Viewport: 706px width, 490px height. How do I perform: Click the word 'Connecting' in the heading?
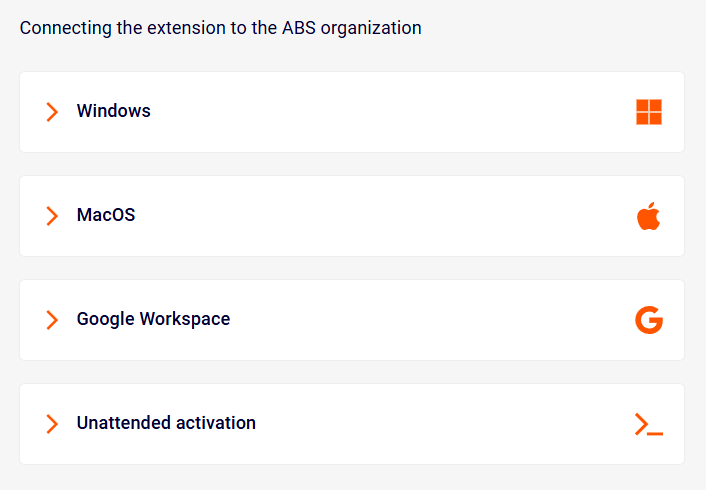click(x=65, y=28)
